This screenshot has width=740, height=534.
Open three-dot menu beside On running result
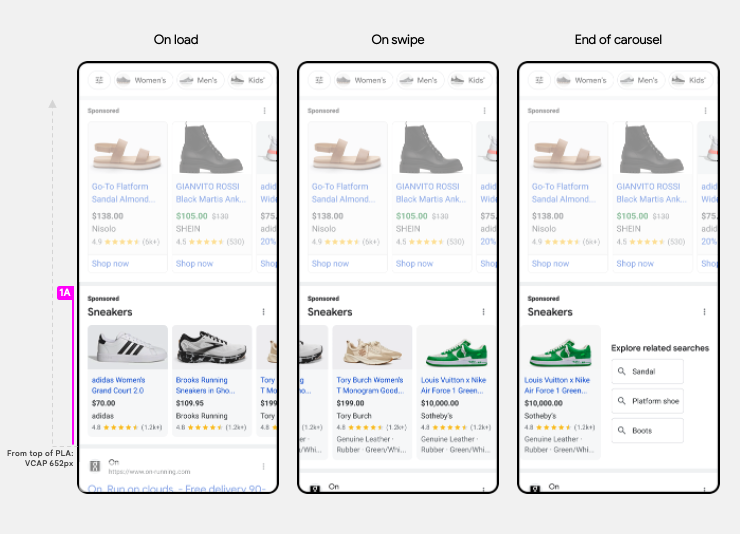264,466
